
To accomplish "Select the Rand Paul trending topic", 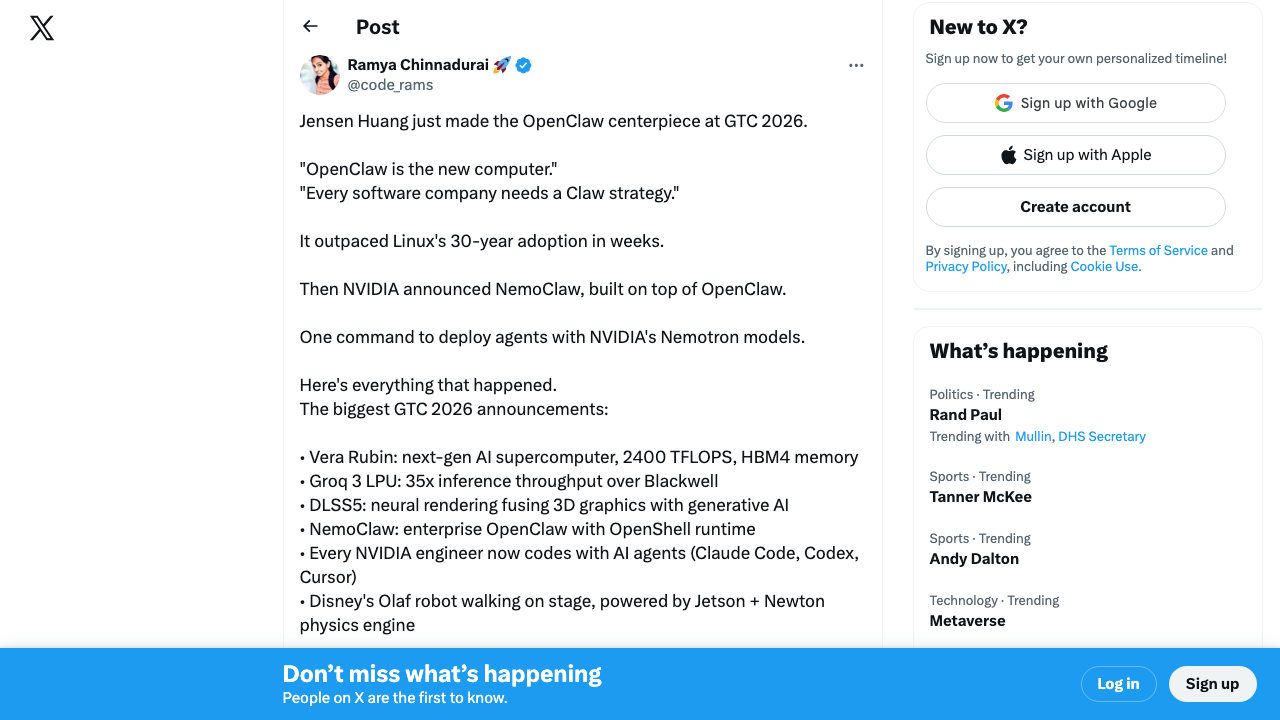I will click(965, 415).
